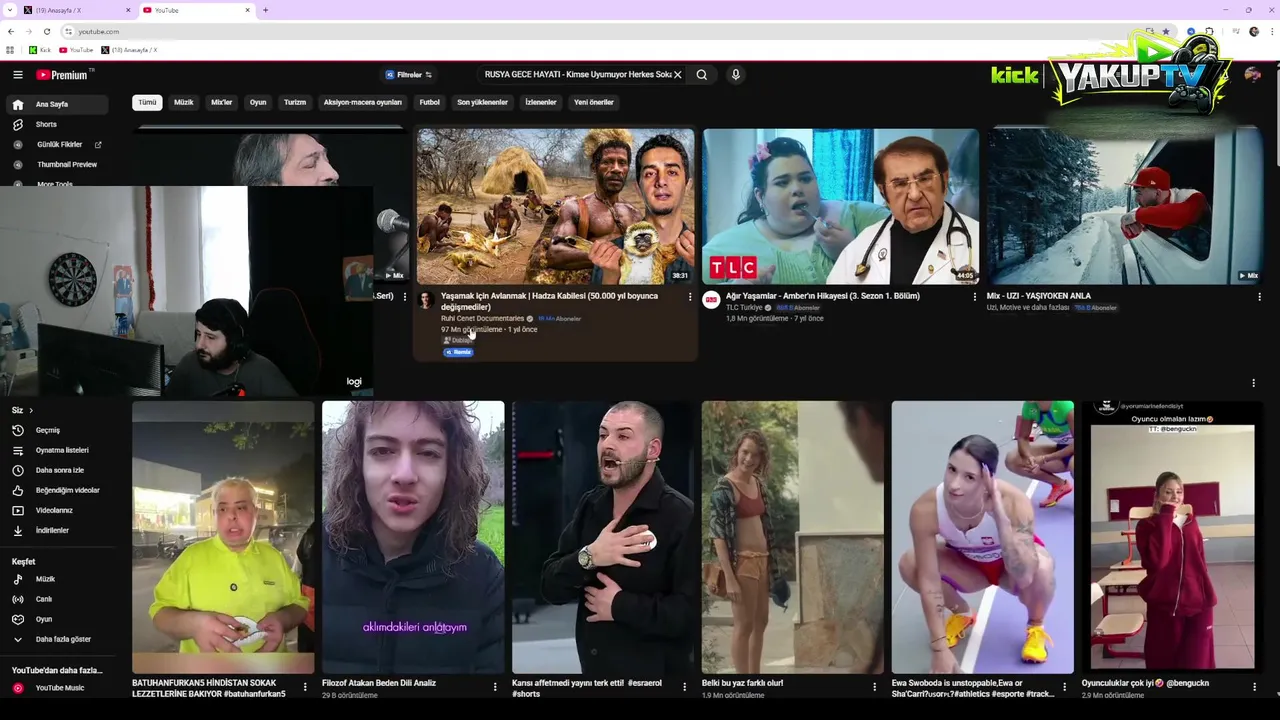The height and width of the screenshot is (720, 1280).
Task: Open options for Belki bu yaz short
Action: pyautogui.click(x=875, y=687)
